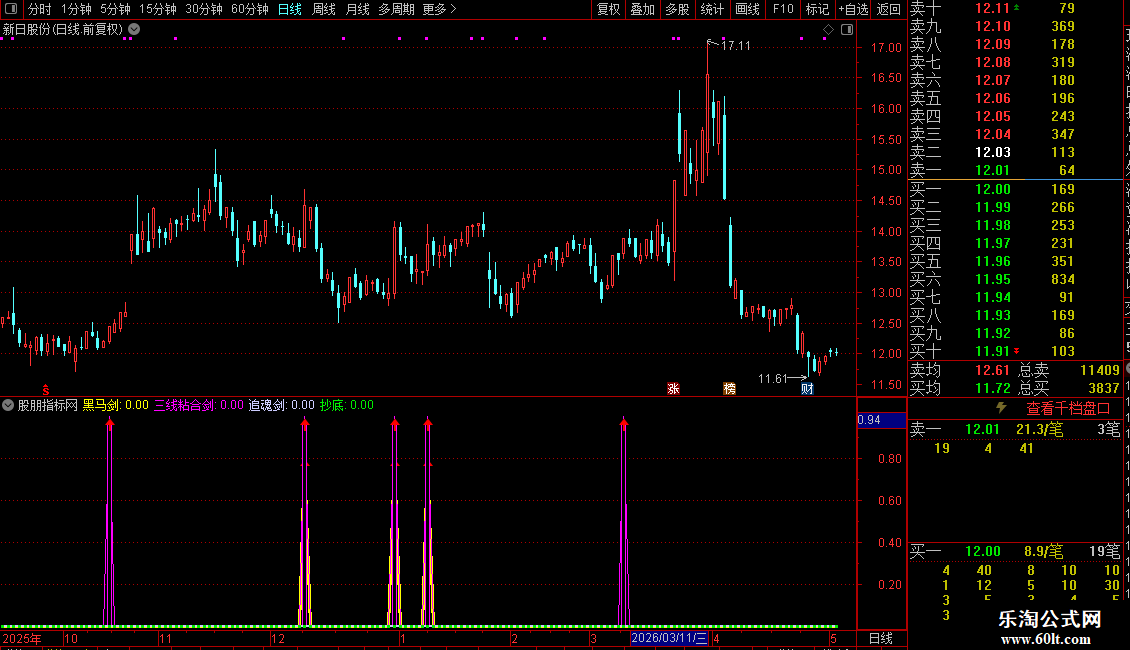Toggle the left panel icon on the toolbar
Image resolution: width=1130 pixels, height=650 pixels.
coord(11,9)
